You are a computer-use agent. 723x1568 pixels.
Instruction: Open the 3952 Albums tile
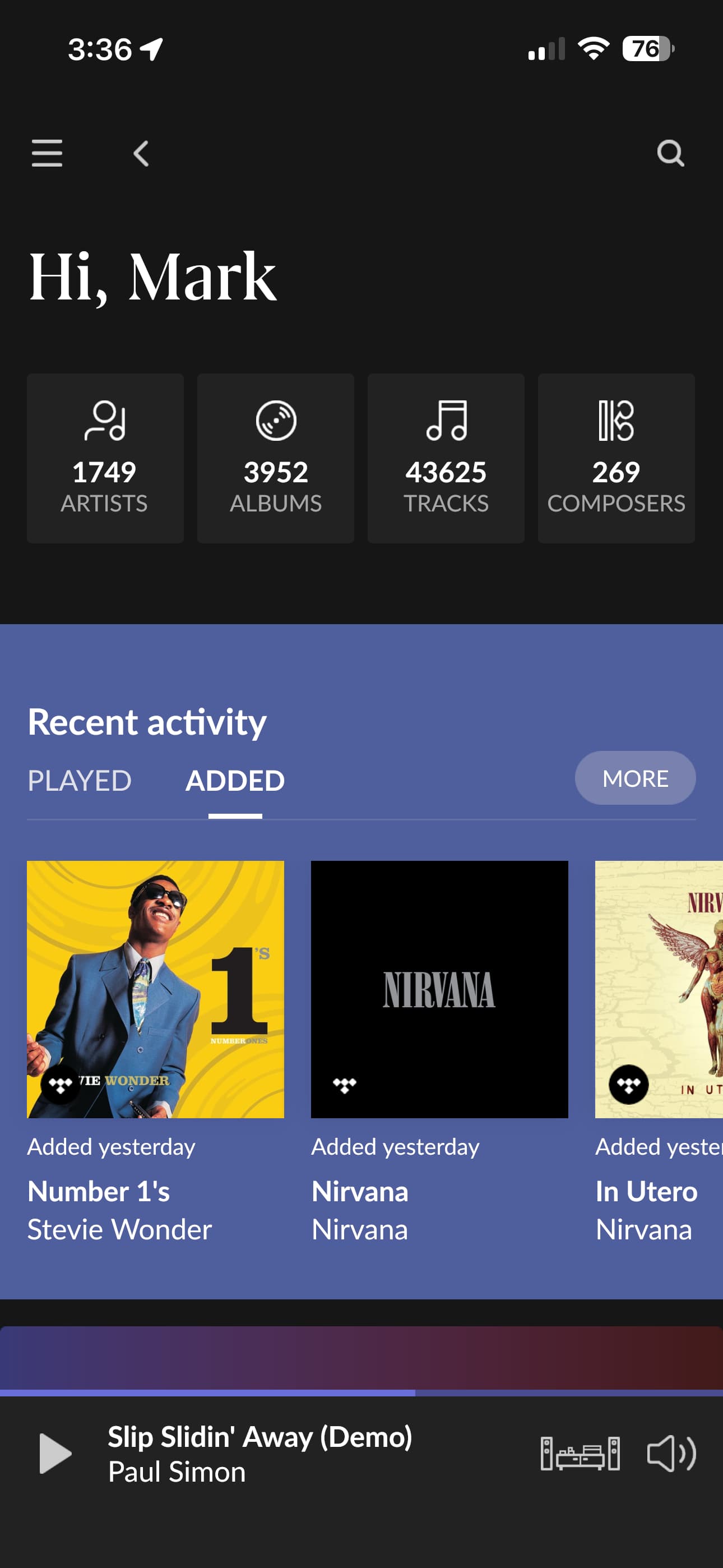pyautogui.click(x=275, y=458)
